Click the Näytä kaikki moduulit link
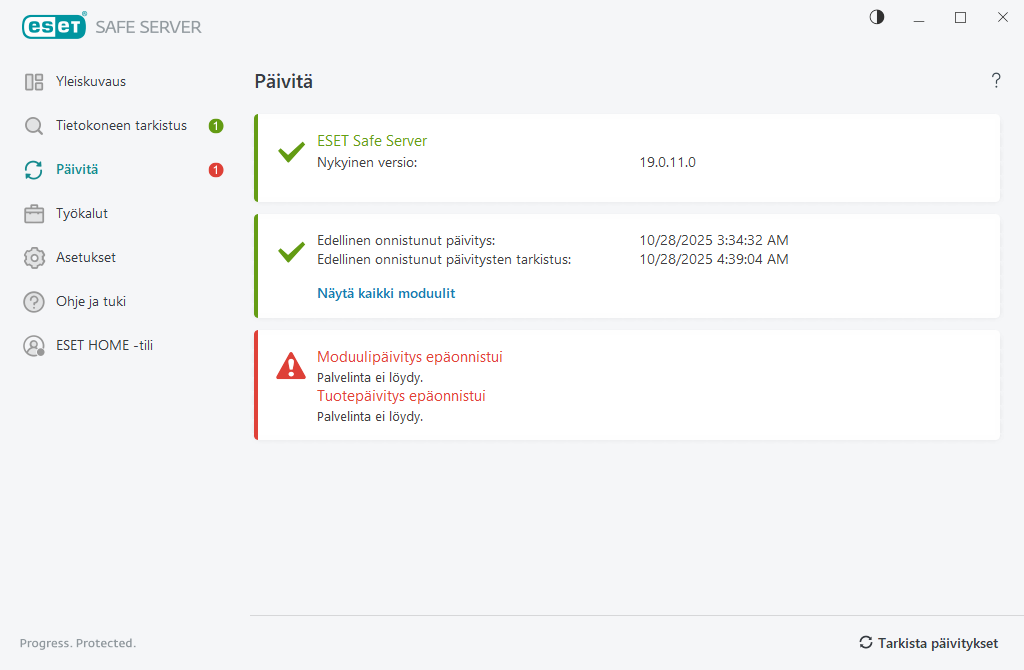1024x670 pixels. click(386, 294)
